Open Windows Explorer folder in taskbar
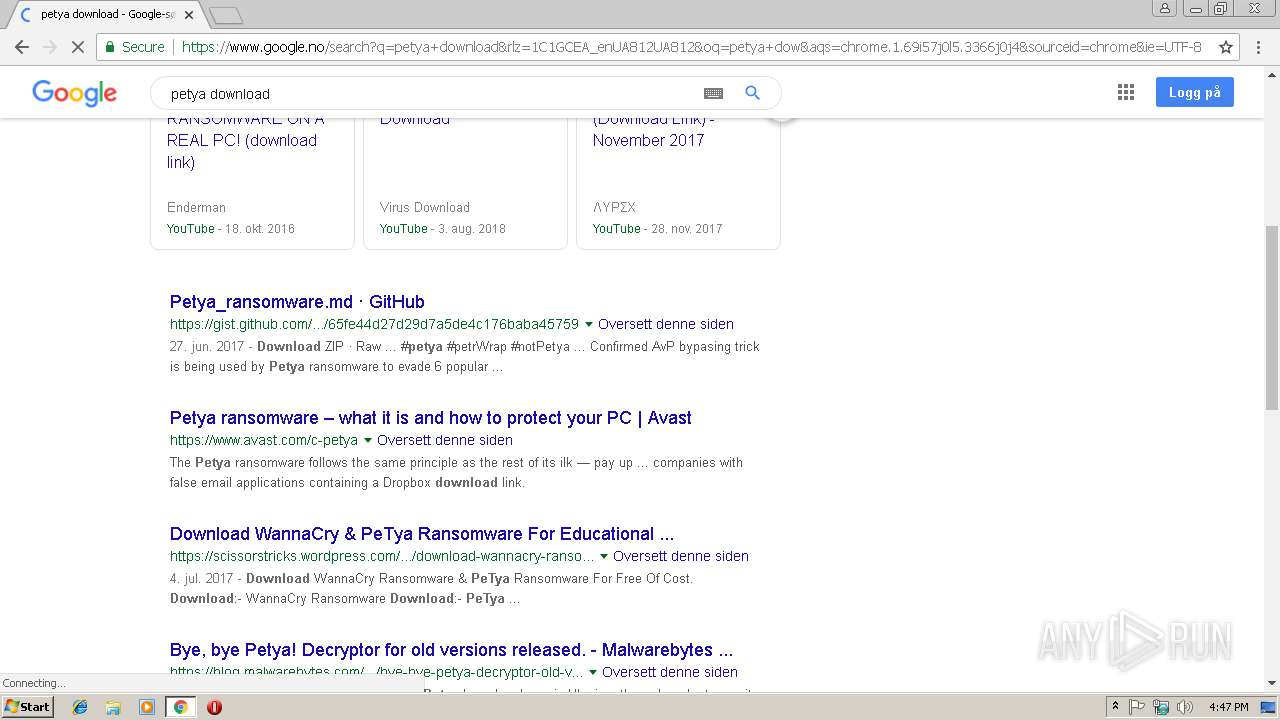This screenshot has height=720, width=1280. (x=113, y=707)
